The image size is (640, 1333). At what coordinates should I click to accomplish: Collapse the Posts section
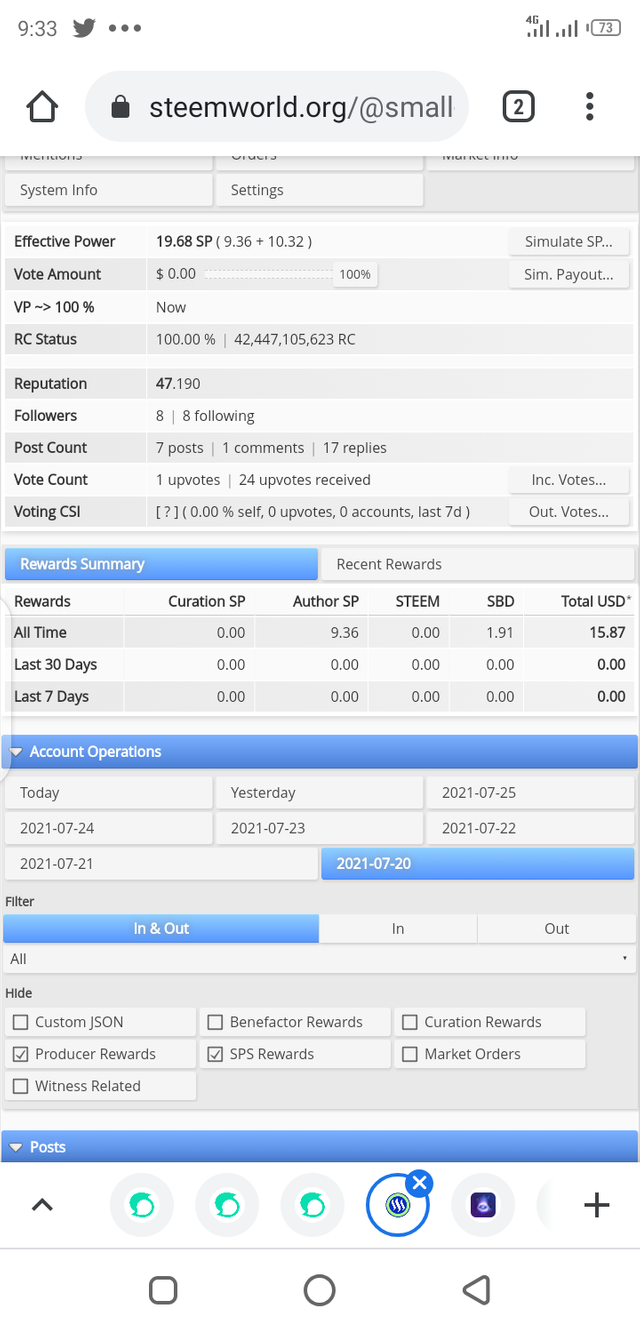tap(320, 1147)
